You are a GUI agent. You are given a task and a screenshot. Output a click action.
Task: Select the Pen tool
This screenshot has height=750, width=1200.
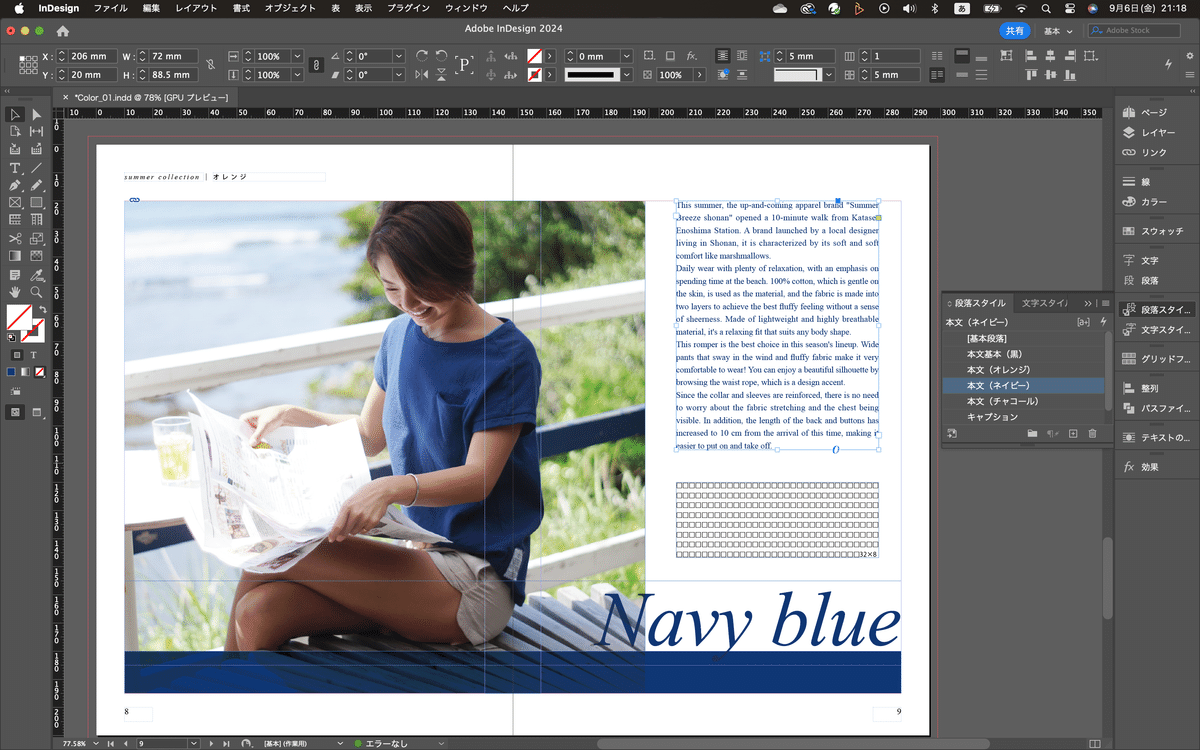pyautogui.click(x=15, y=185)
